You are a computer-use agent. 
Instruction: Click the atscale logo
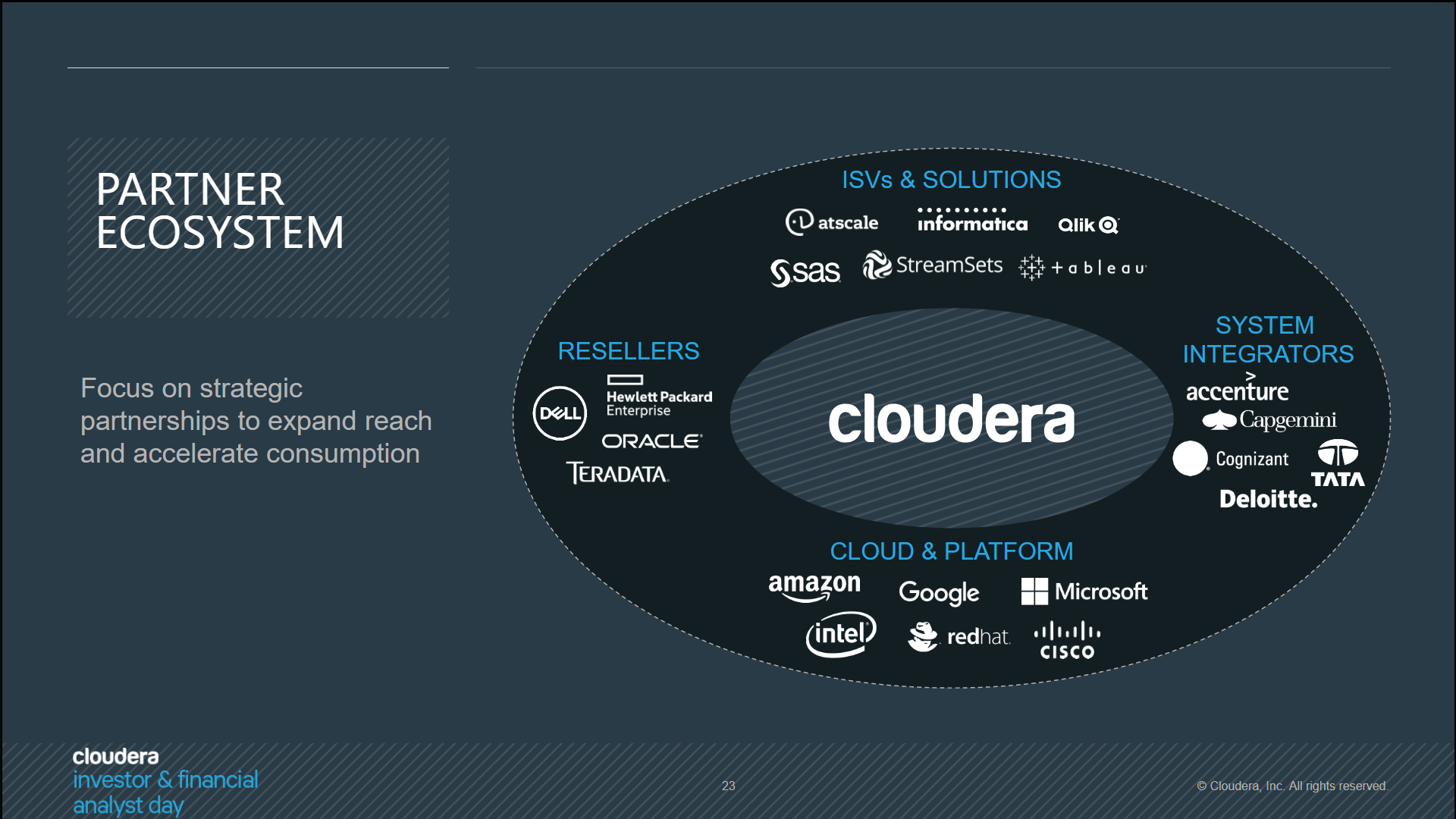(x=832, y=222)
